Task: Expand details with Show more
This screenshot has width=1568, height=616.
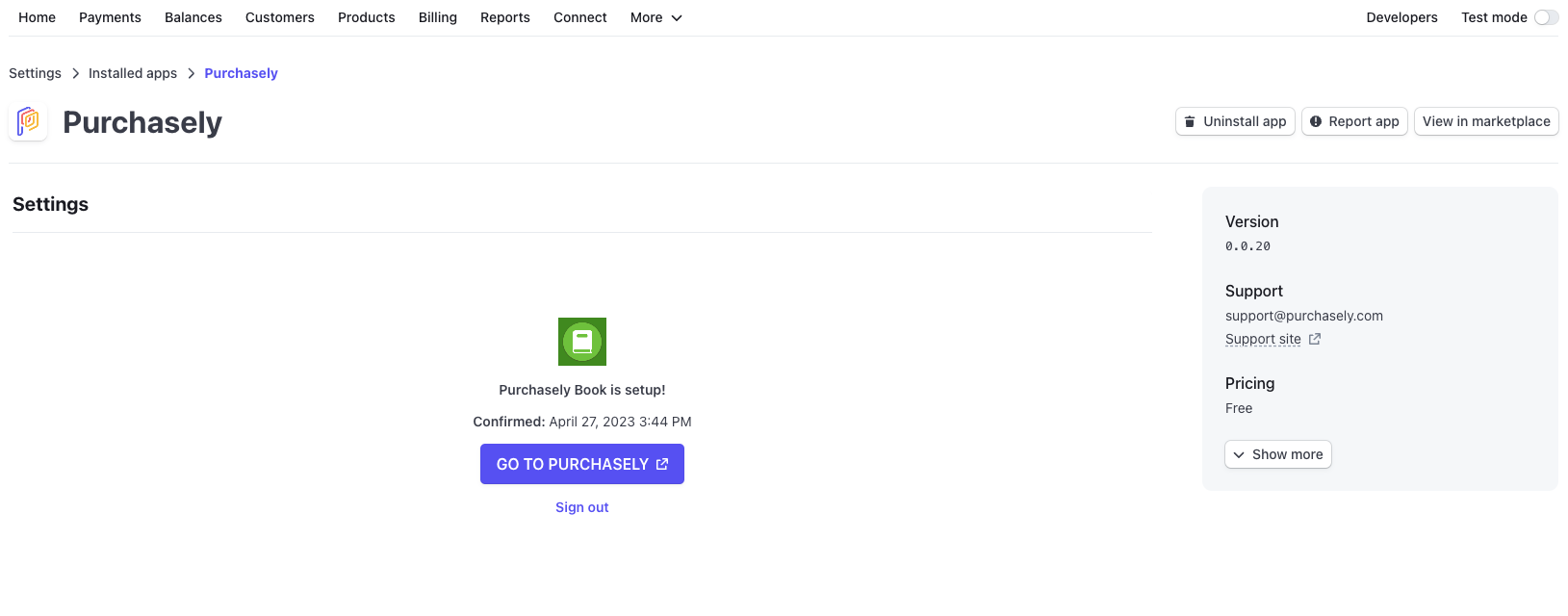Action: click(x=1278, y=454)
